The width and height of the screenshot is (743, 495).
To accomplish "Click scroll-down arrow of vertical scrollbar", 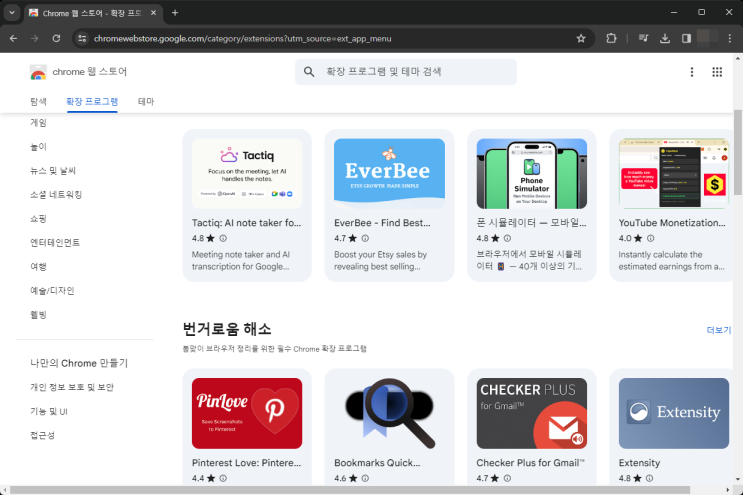I will pos(738,479).
